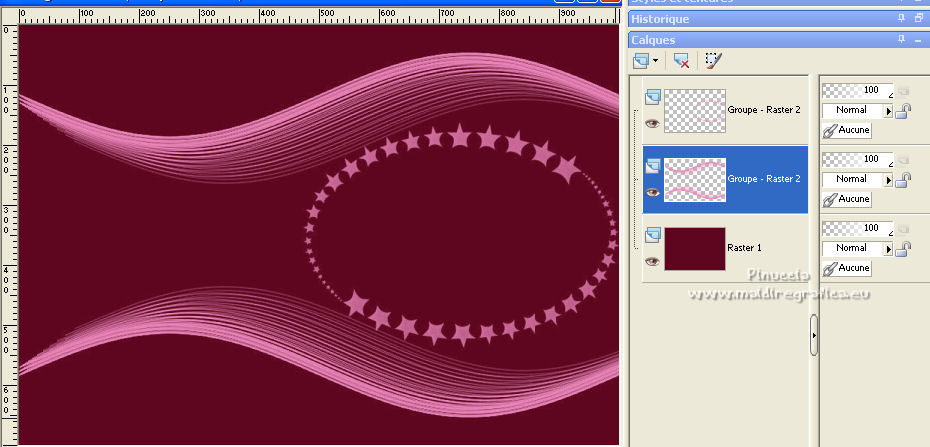The image size is (930, 447).
Task: Select the dark red Raster 1 thumbnail
Action: point(695,248)
